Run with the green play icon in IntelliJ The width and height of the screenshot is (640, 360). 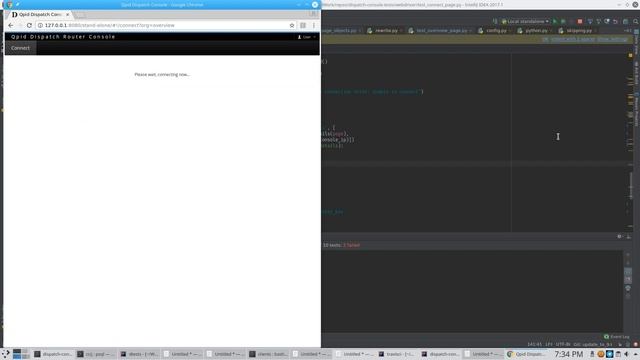coord(555,21)
